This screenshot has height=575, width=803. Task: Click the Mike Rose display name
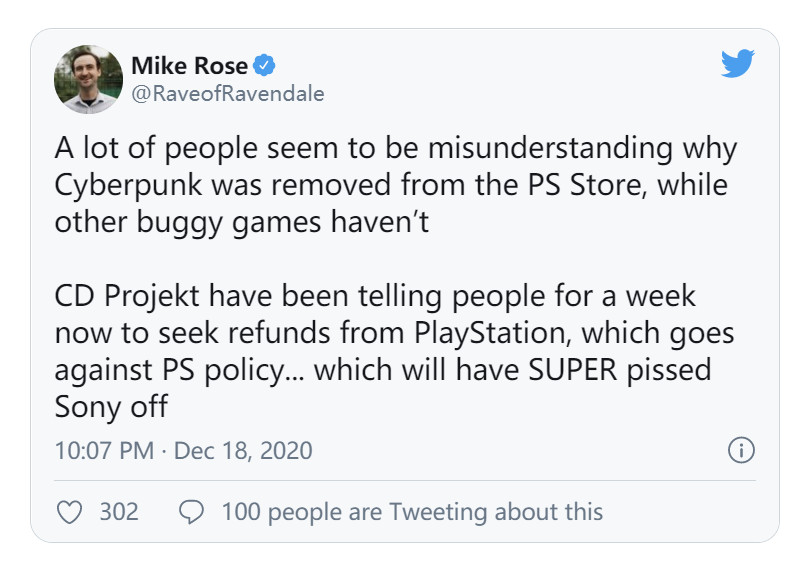coord(190,66)
